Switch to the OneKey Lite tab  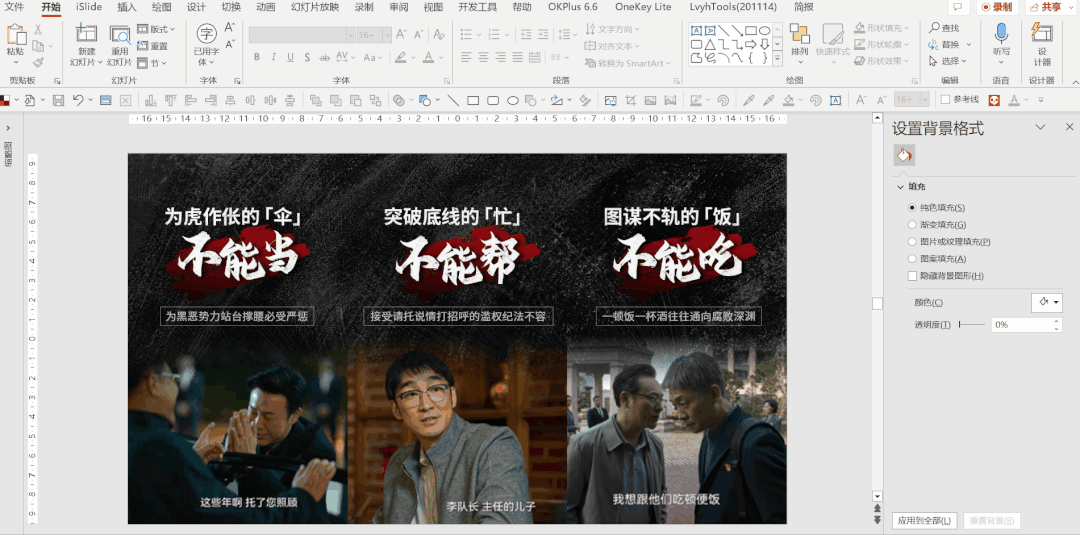(643, 8)
